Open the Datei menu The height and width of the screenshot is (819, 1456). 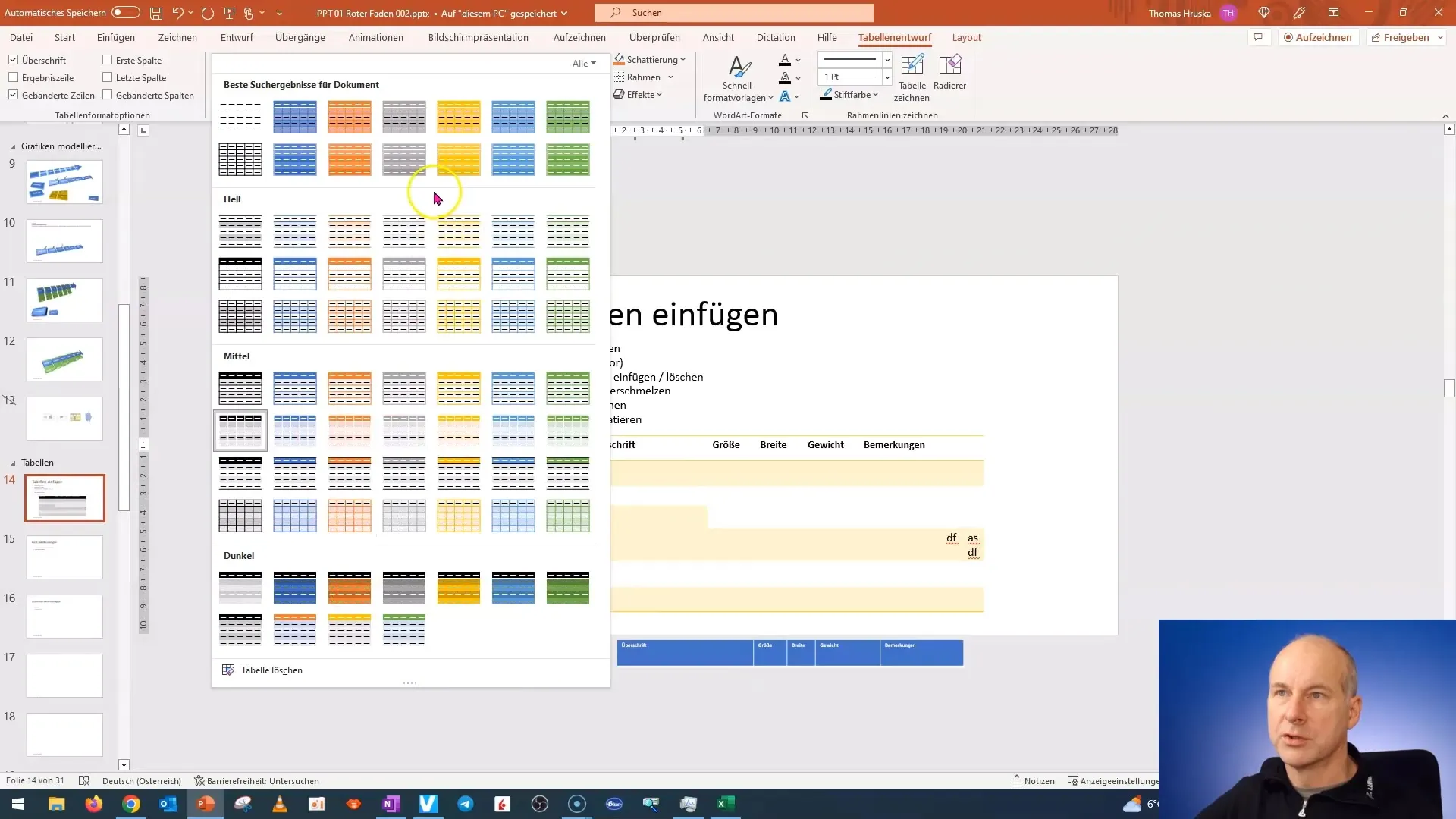[x=21, y=37]
